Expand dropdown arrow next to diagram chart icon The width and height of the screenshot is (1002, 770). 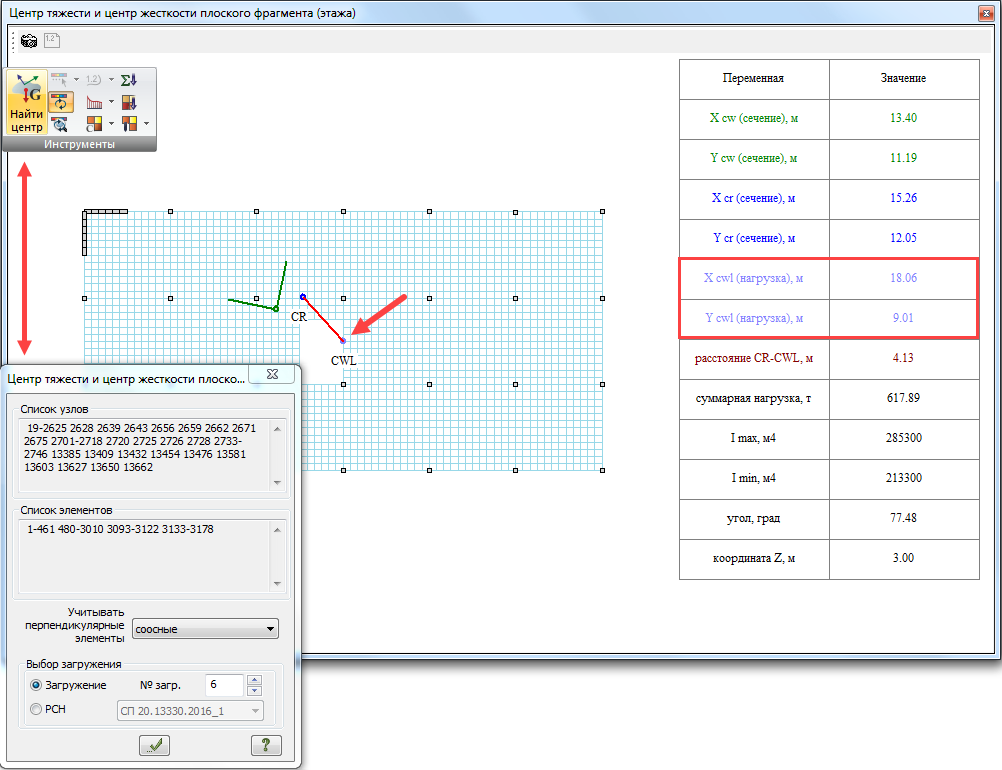(x=112, y=102)
